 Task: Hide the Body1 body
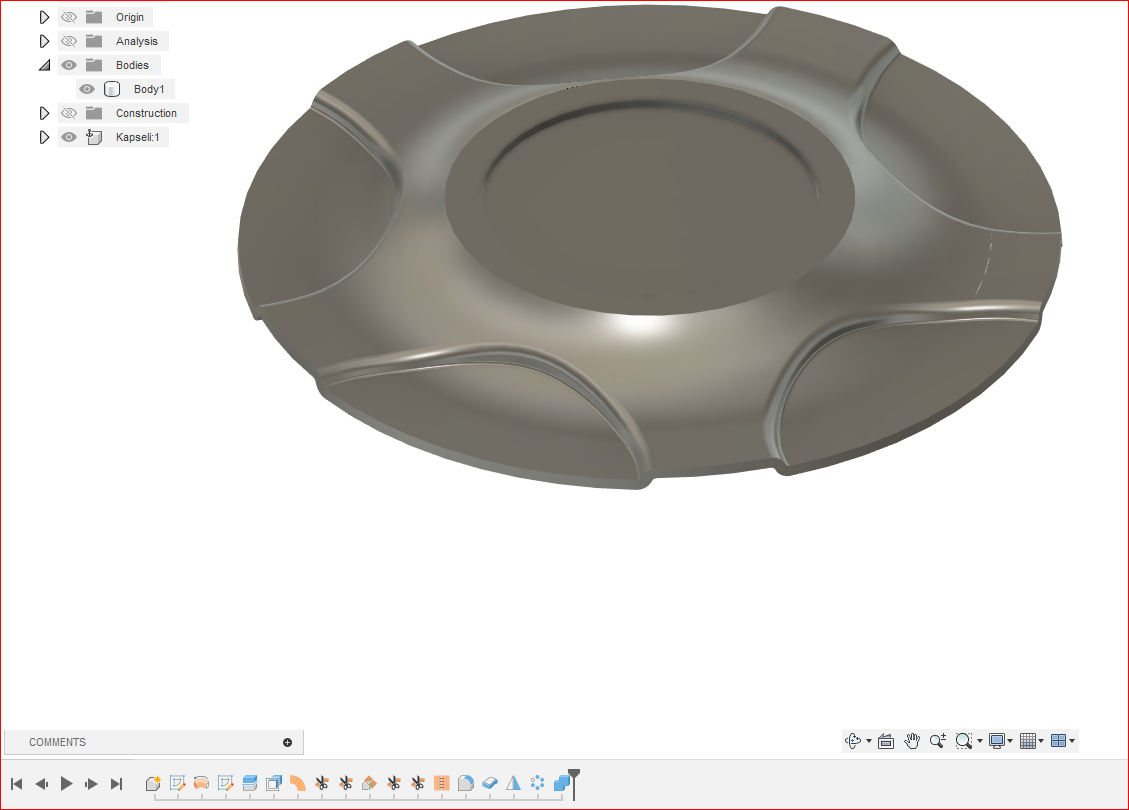pyautogui.click(x=87, y=88)
